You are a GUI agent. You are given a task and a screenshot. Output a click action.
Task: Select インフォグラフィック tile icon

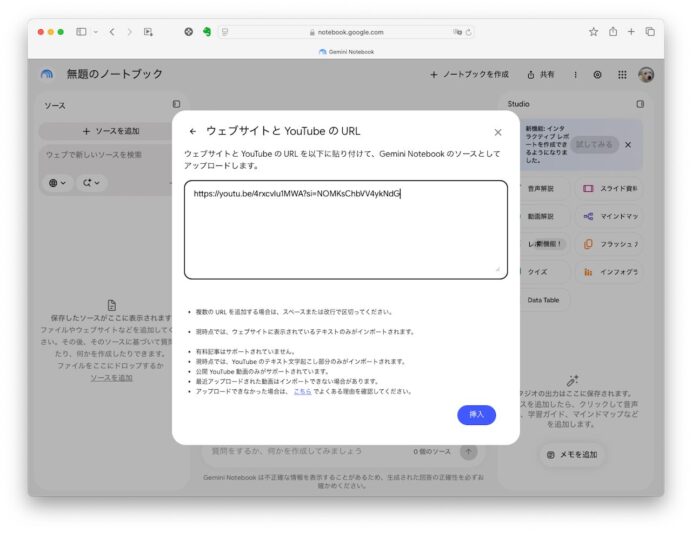588,272
